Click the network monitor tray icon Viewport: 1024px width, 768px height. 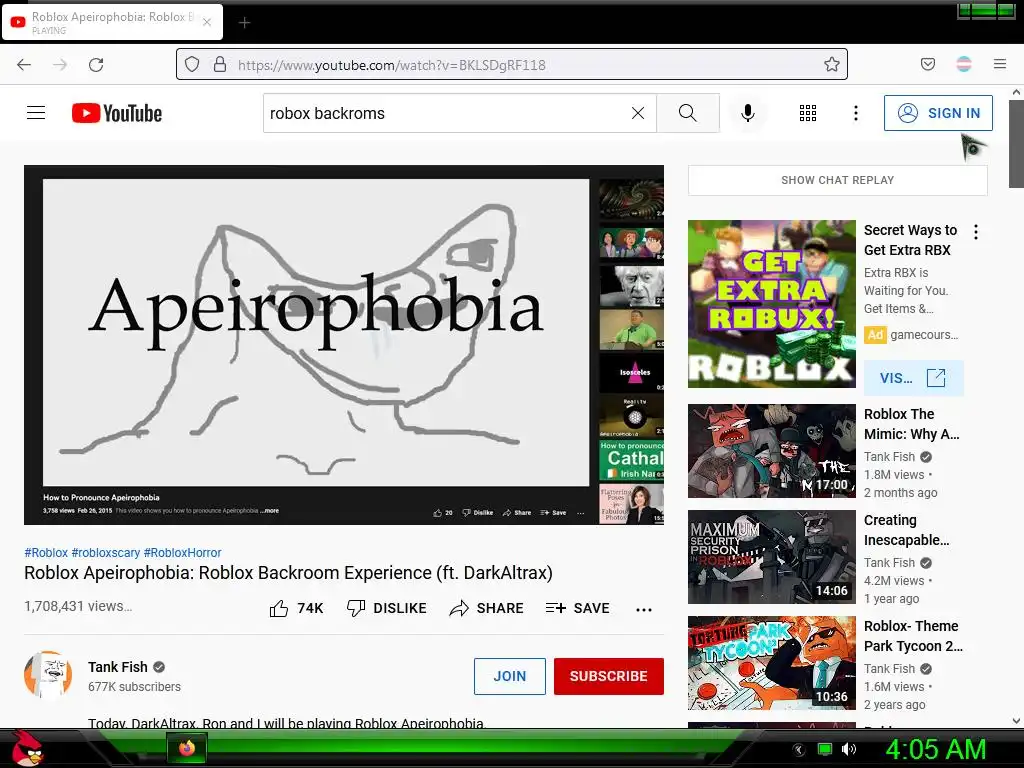825,749
